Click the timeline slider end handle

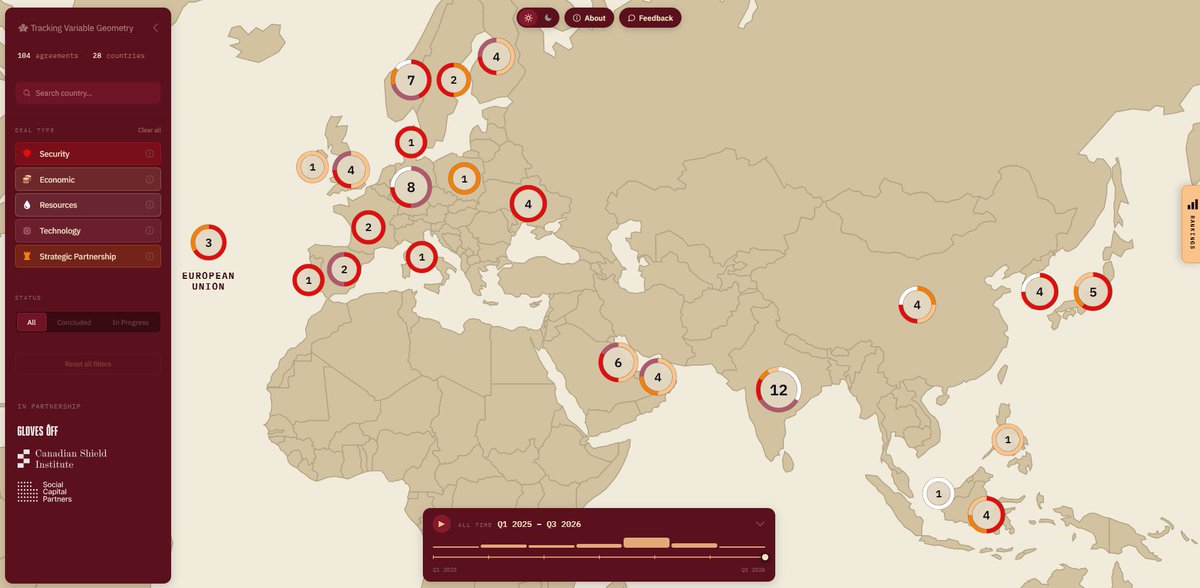pyautogui.click(x=765, y=557)
